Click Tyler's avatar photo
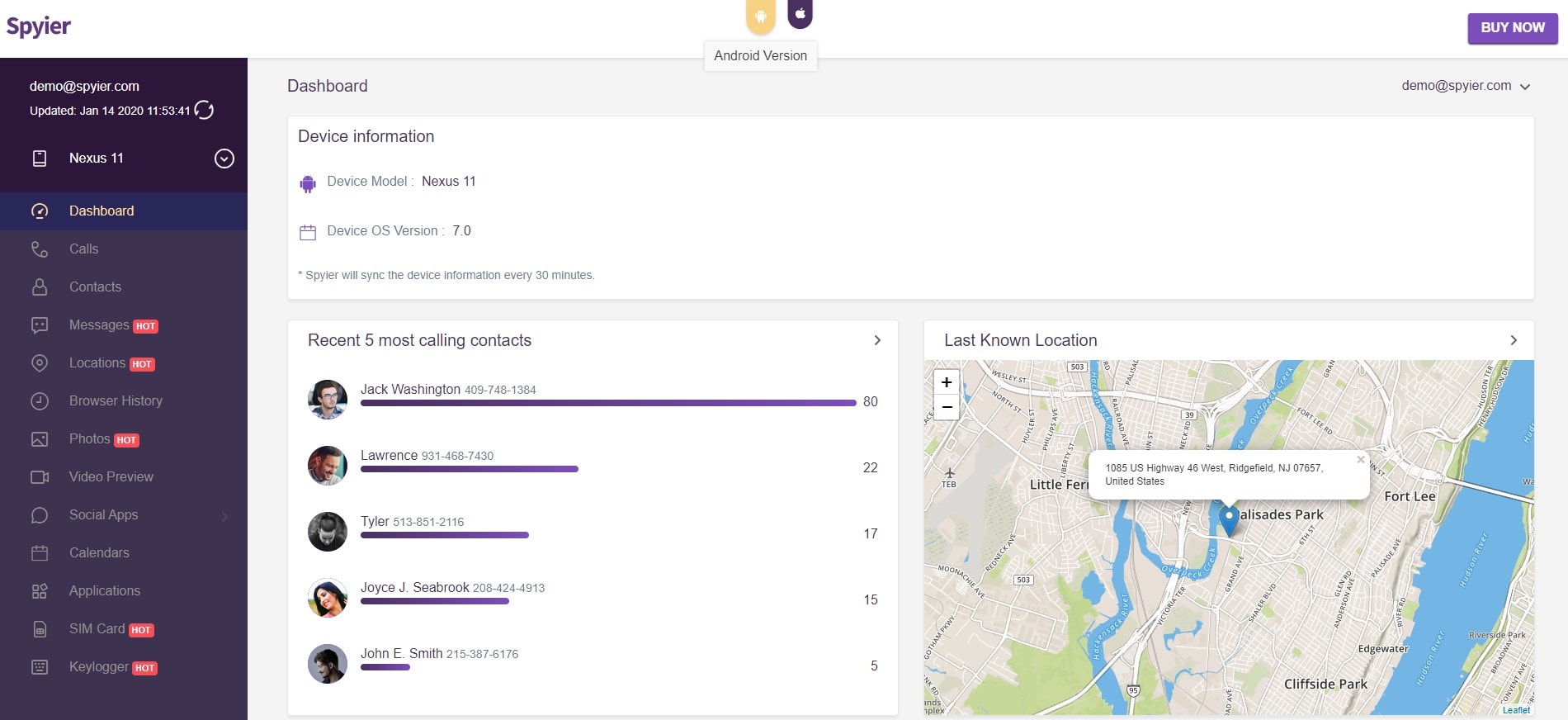The width and height of the screenshot is (1568, 720). 328,532
